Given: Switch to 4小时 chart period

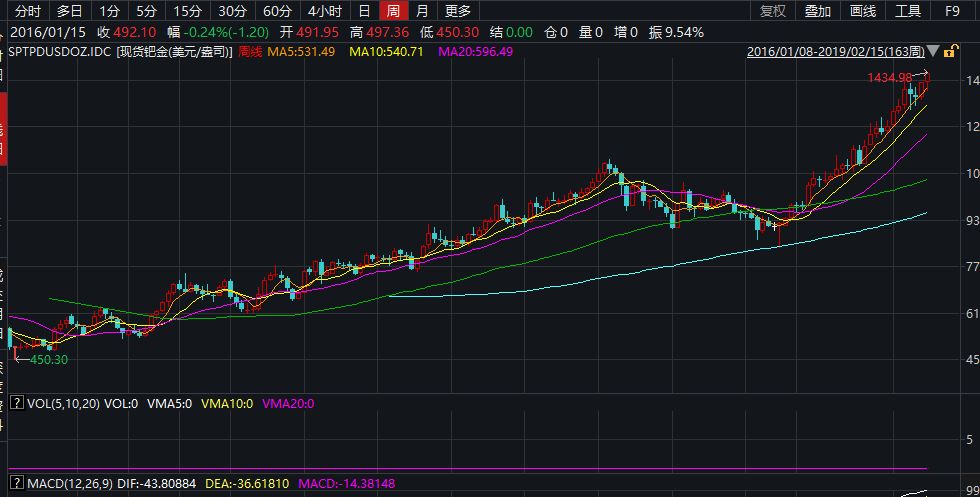Looking at the screenshot, I should pos(324,11).
